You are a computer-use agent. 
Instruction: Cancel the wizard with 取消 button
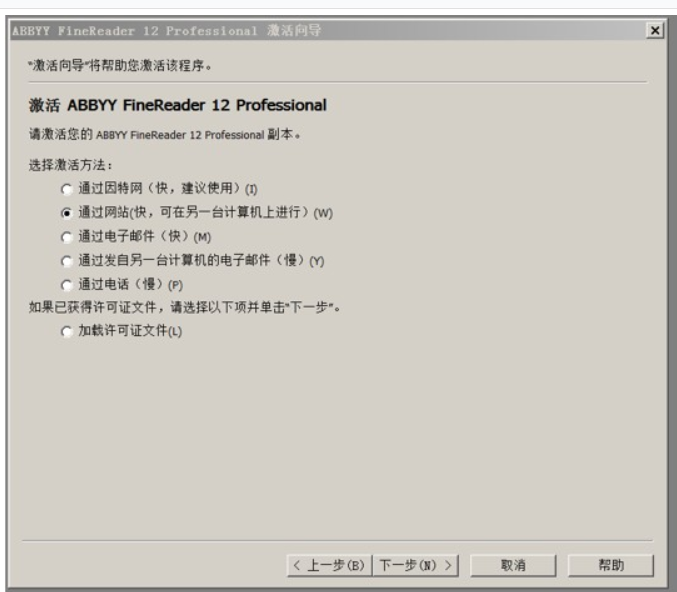point(513,565)
